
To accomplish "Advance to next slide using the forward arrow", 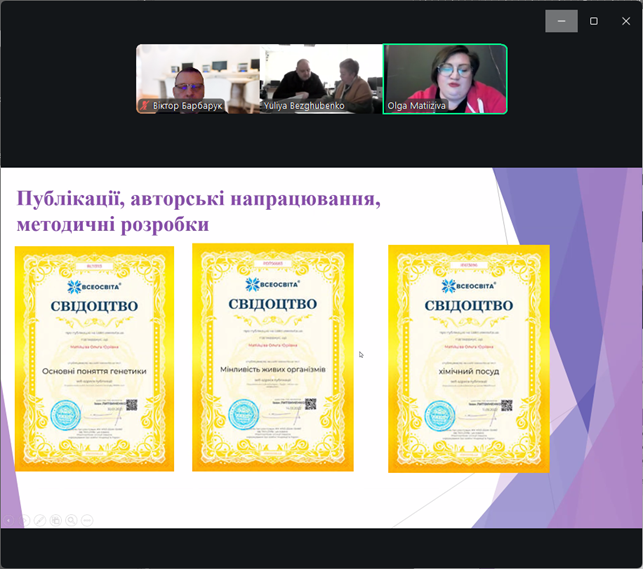I will tap(24, 521).
